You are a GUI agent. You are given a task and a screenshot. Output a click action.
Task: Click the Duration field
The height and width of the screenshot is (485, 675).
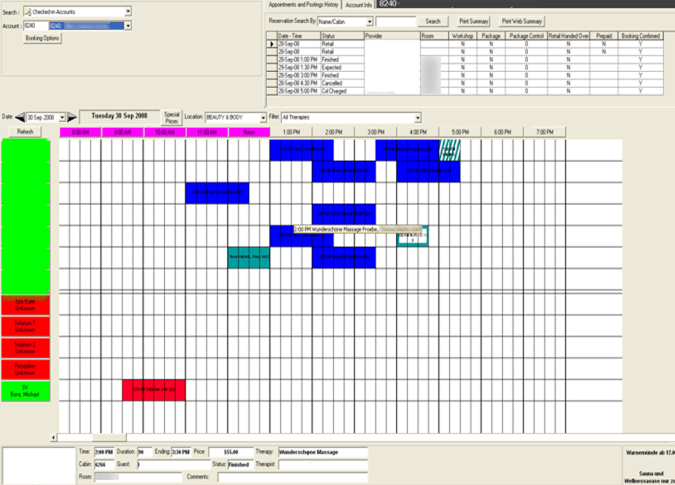click(145, 452)
